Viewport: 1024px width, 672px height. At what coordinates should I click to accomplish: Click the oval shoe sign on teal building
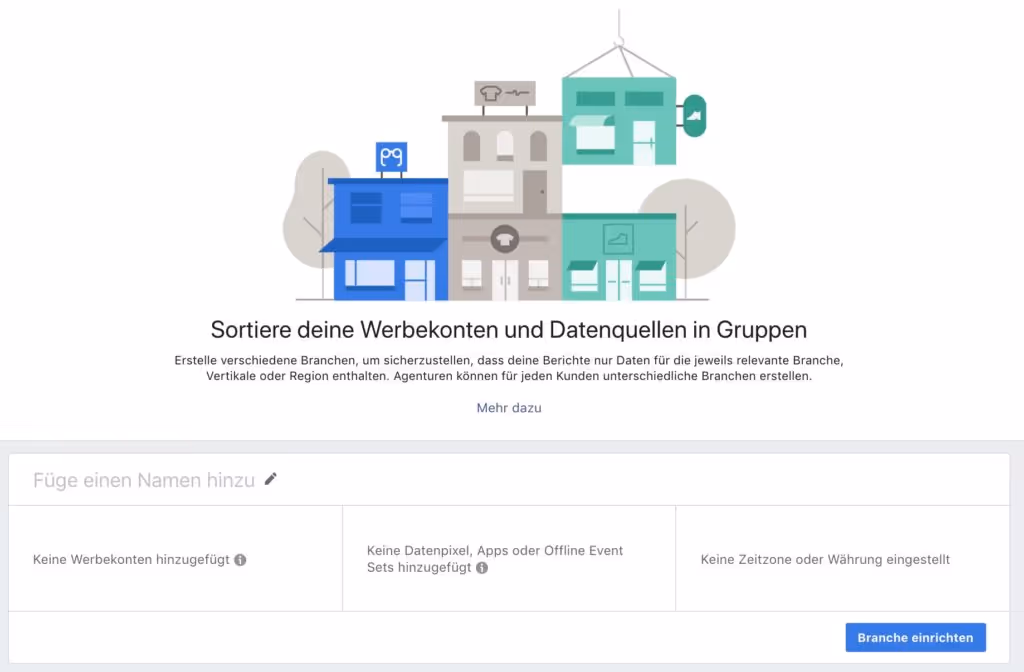(x=694, y=116)
